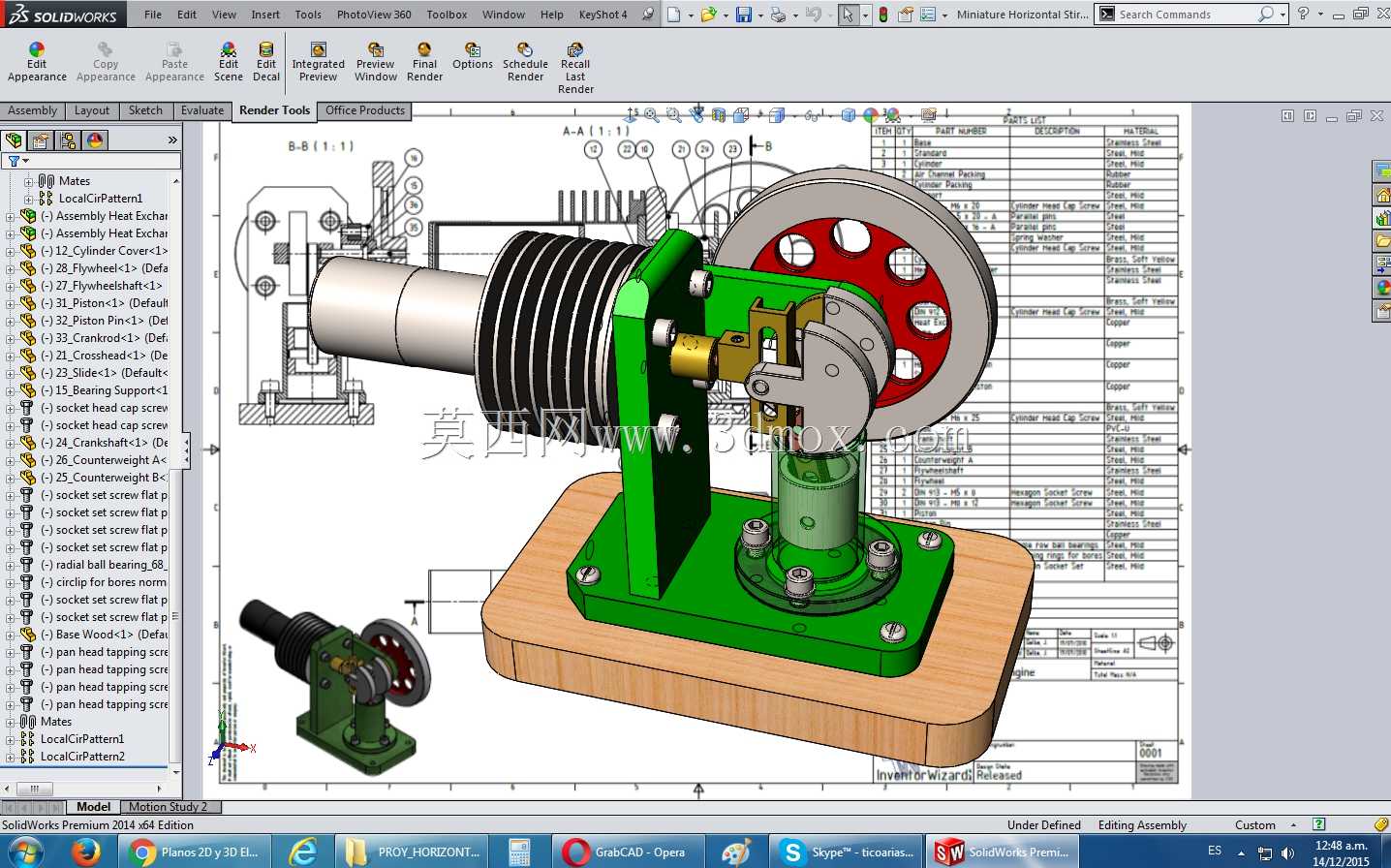The image size is (1391, 868).
Task: Click the Edit Scene icon
Action: click(x=229, y=62)
